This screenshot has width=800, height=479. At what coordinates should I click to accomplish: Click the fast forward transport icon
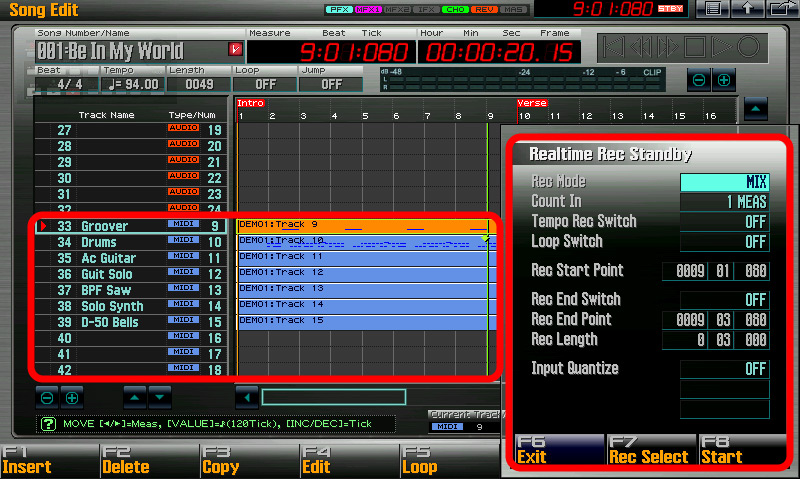[668, 47]
